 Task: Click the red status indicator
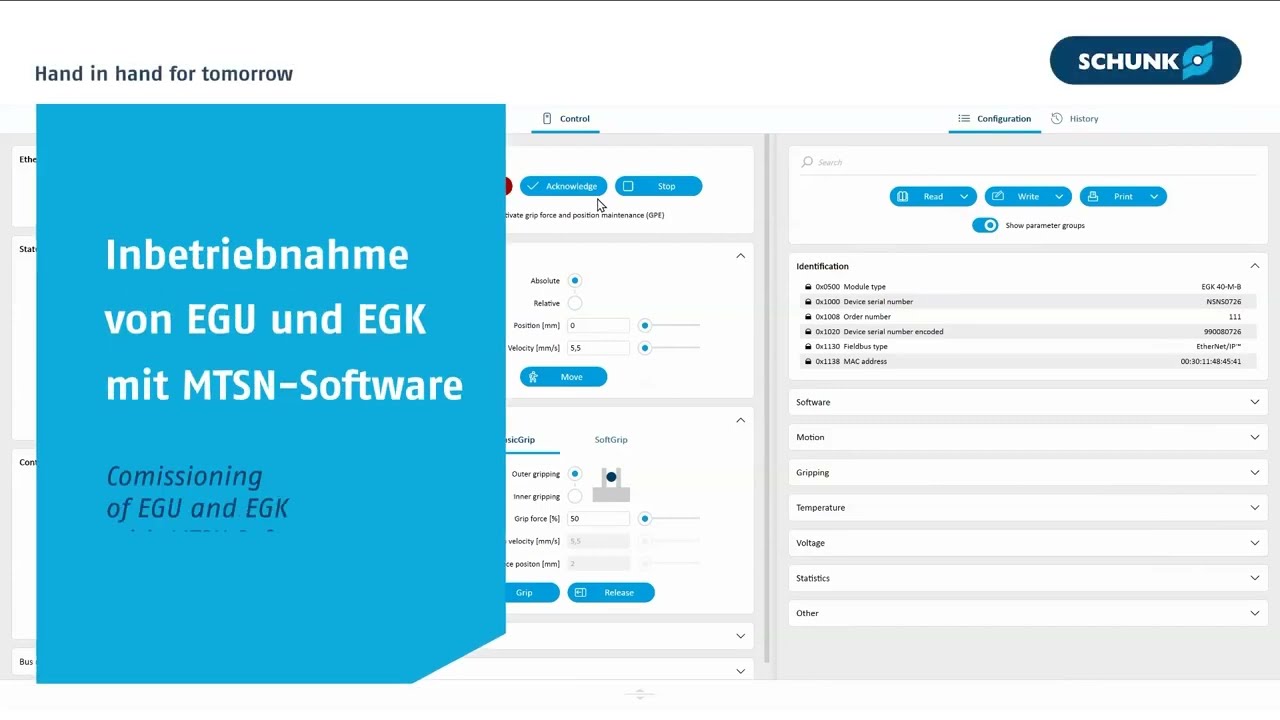tap(508, 186)
